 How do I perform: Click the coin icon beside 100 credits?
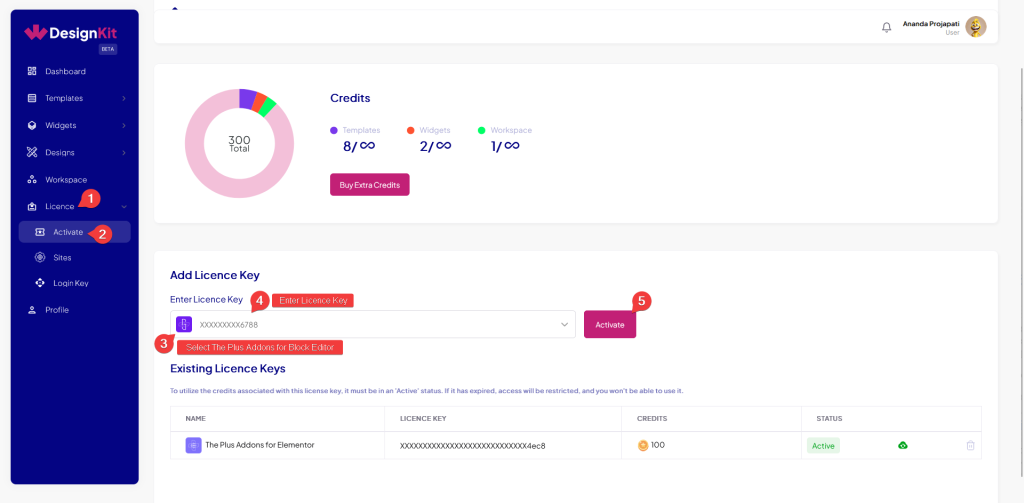[x=643, y=446]
